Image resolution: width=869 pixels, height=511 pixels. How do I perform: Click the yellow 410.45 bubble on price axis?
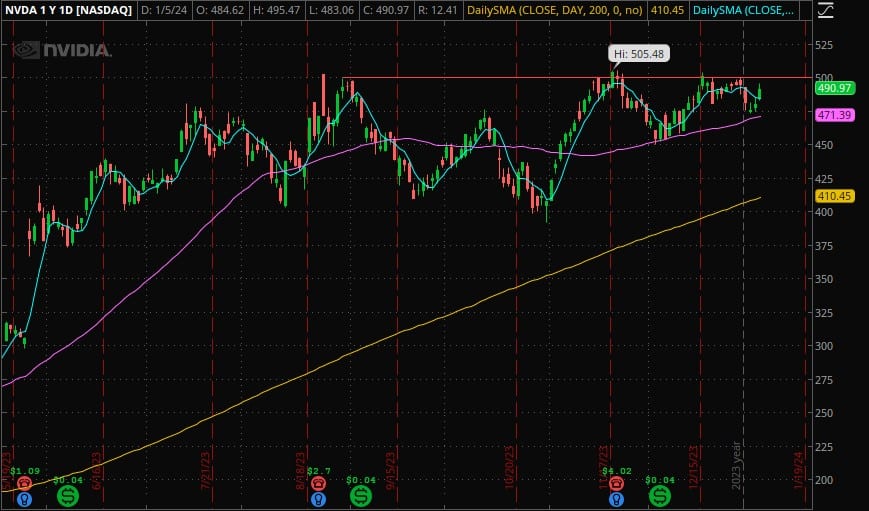pos(835,196)
